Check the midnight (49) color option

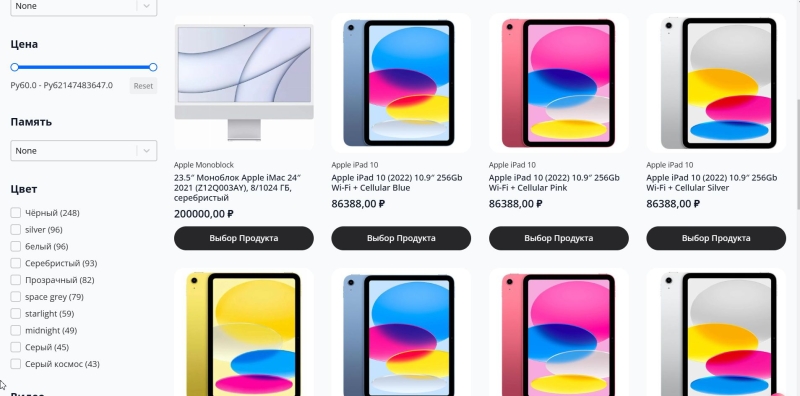[x=16, y=330]
